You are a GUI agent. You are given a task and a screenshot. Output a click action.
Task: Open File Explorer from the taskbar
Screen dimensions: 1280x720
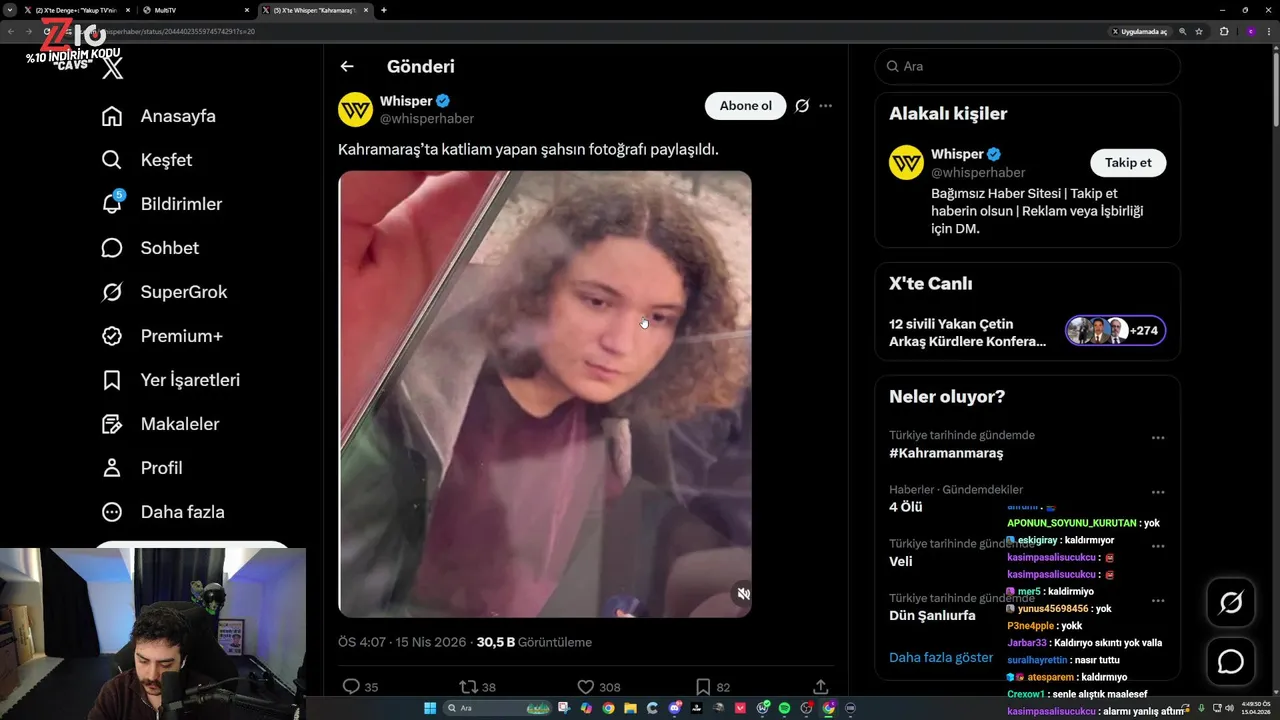tap(630, 708)
